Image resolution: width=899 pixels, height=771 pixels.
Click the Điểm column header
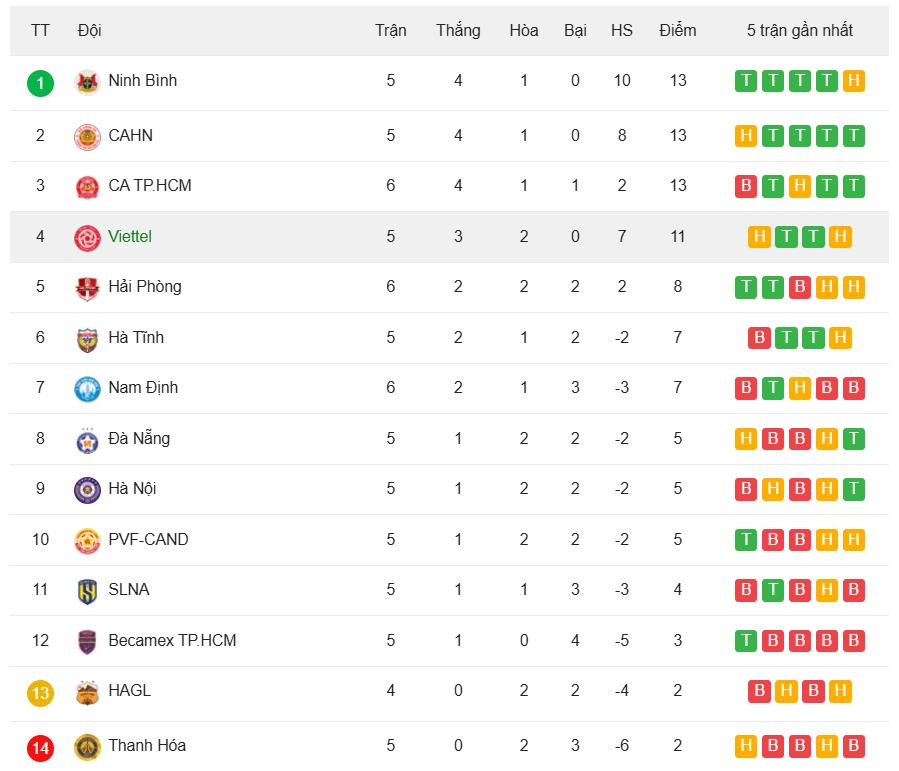tap(677, 30)
